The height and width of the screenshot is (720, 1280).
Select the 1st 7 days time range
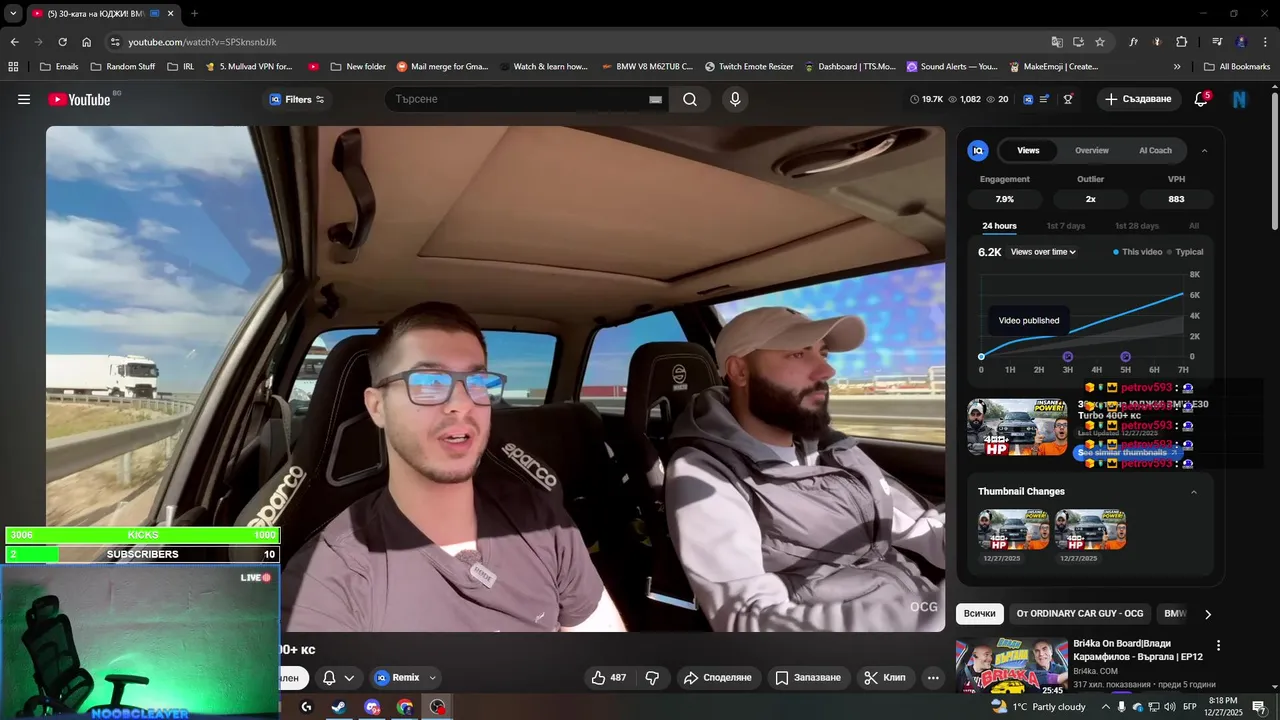pos(1065,226)
